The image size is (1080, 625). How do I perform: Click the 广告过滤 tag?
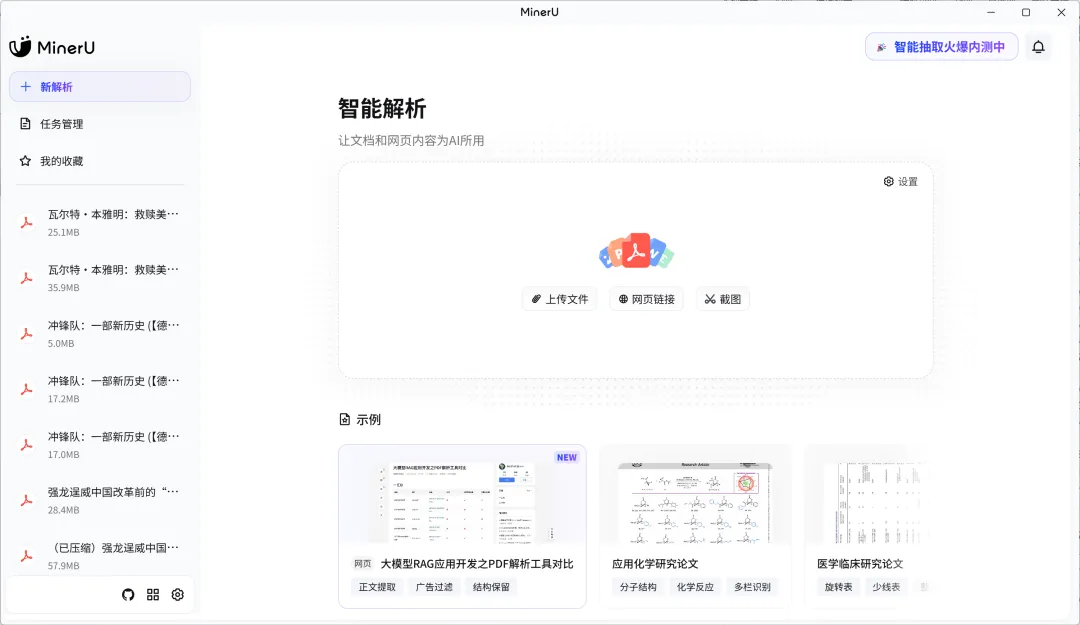(435, 587)
